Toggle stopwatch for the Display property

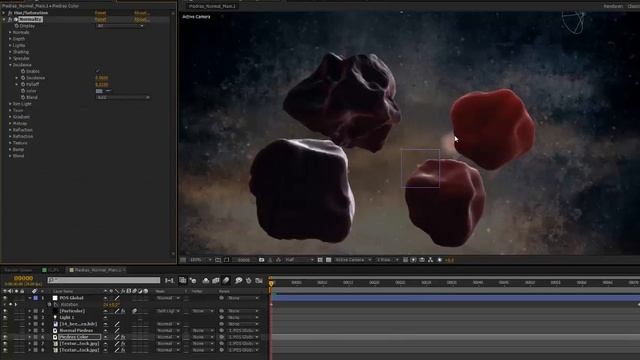pos(17,26)
